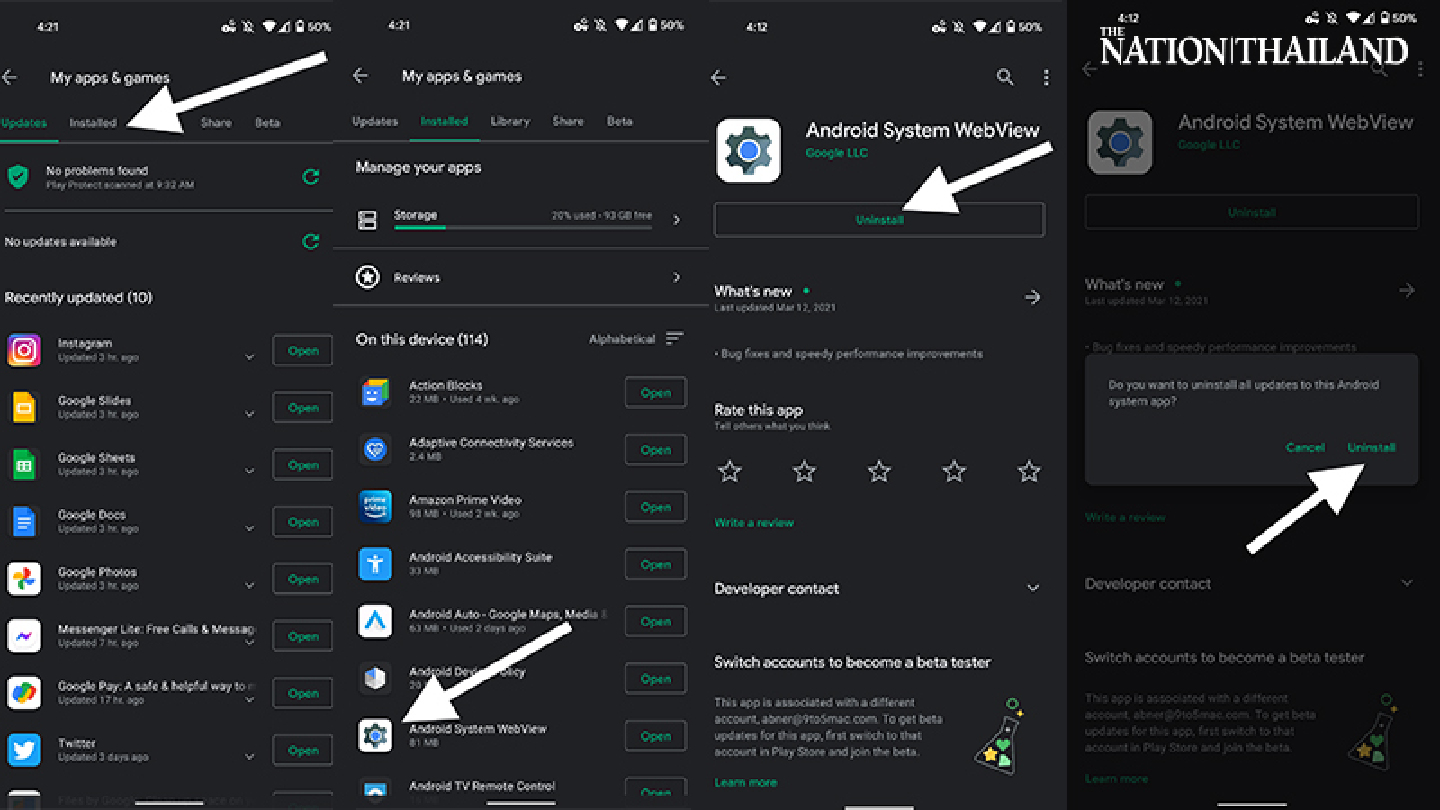Tap the alphabetical sort order icon
The height and width of the screenshot is (810, 1440).
(x=675, y=339)
